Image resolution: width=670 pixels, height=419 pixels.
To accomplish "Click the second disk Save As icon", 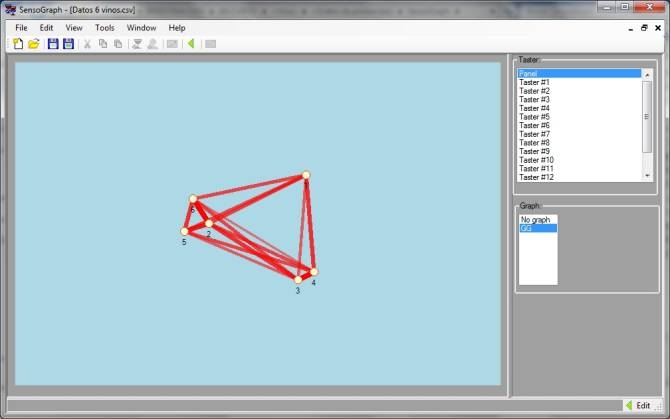I will click(x=68, y=44).
